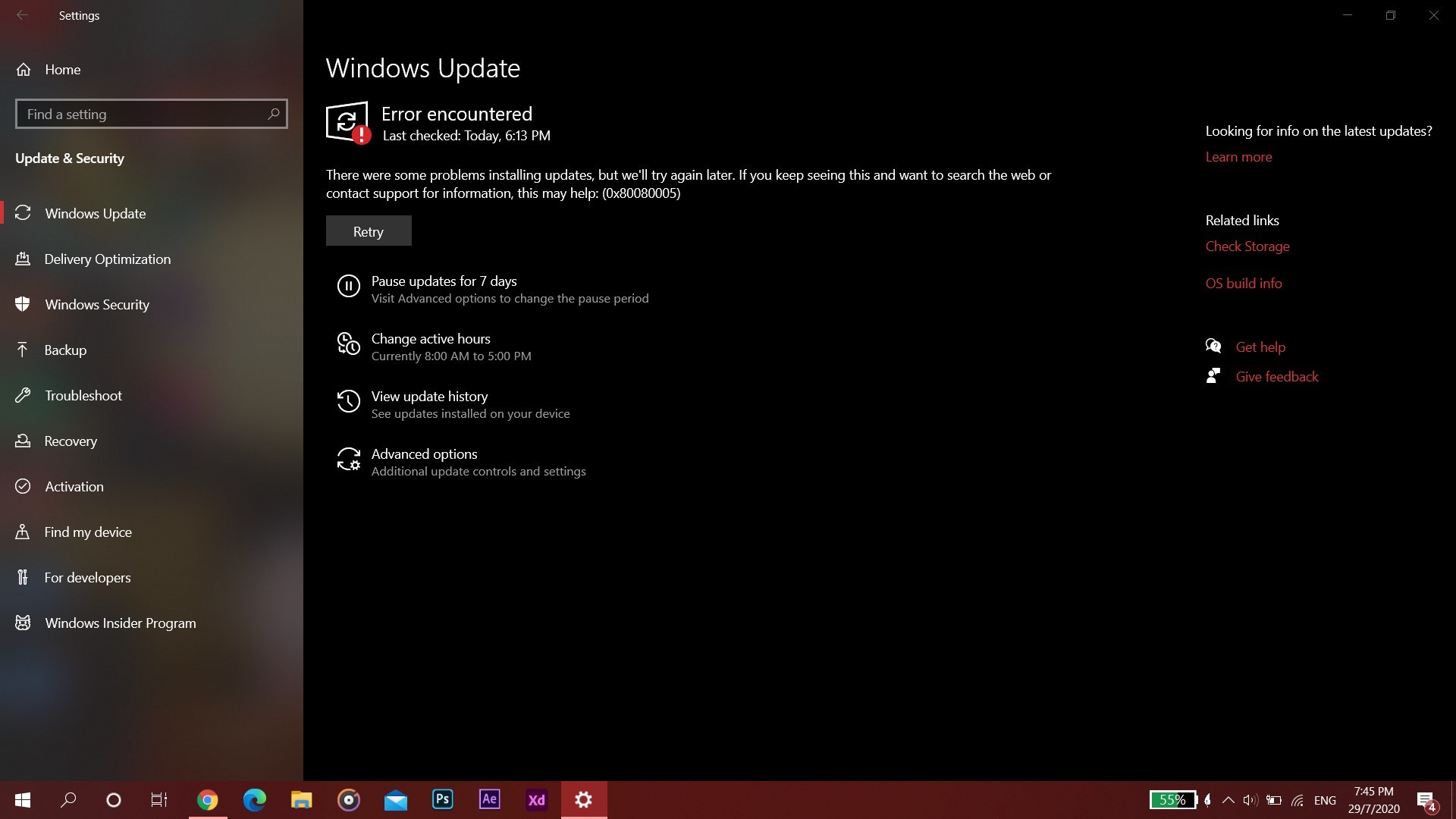Image resolution: width=1456 pixels, height=819 pixels.
Task: Open the Action Center notifications
Action: [x=1426, y=801]
